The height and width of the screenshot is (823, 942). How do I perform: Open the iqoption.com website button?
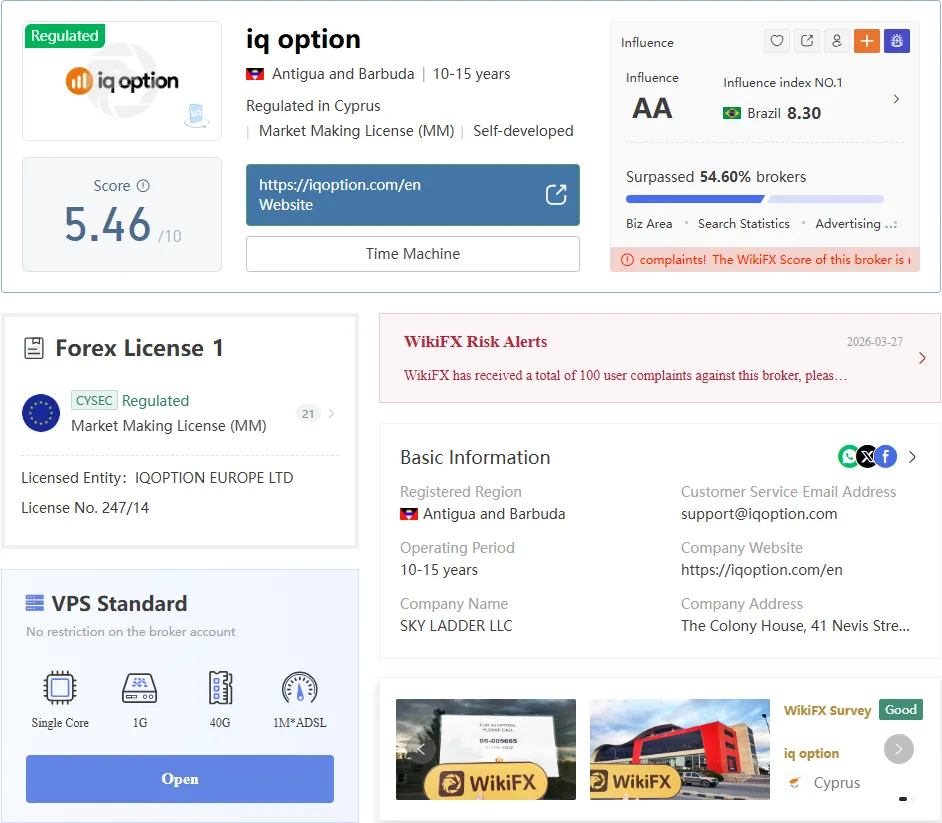coord(413,195)
